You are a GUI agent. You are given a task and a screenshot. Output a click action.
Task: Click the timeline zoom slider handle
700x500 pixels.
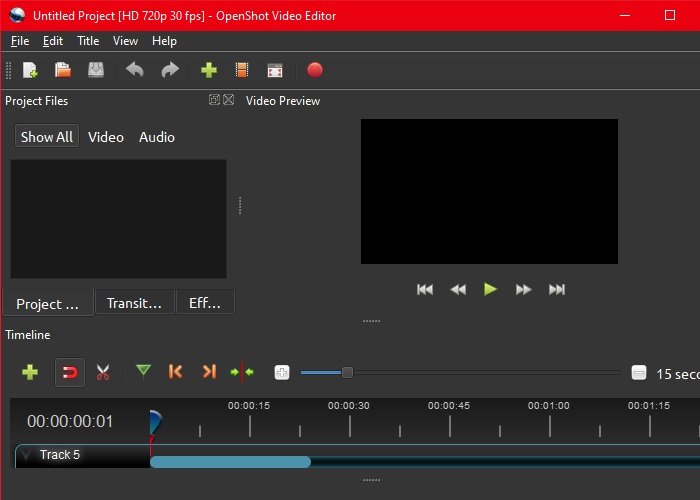(x=347, y=372)
